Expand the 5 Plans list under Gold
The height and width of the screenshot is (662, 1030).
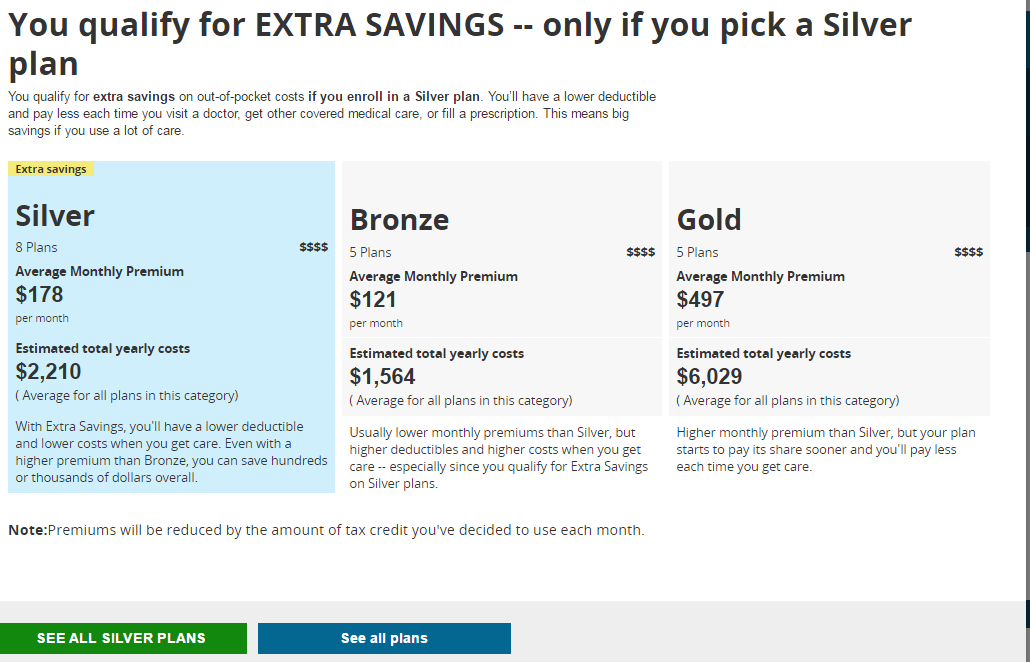click(698, 252)
